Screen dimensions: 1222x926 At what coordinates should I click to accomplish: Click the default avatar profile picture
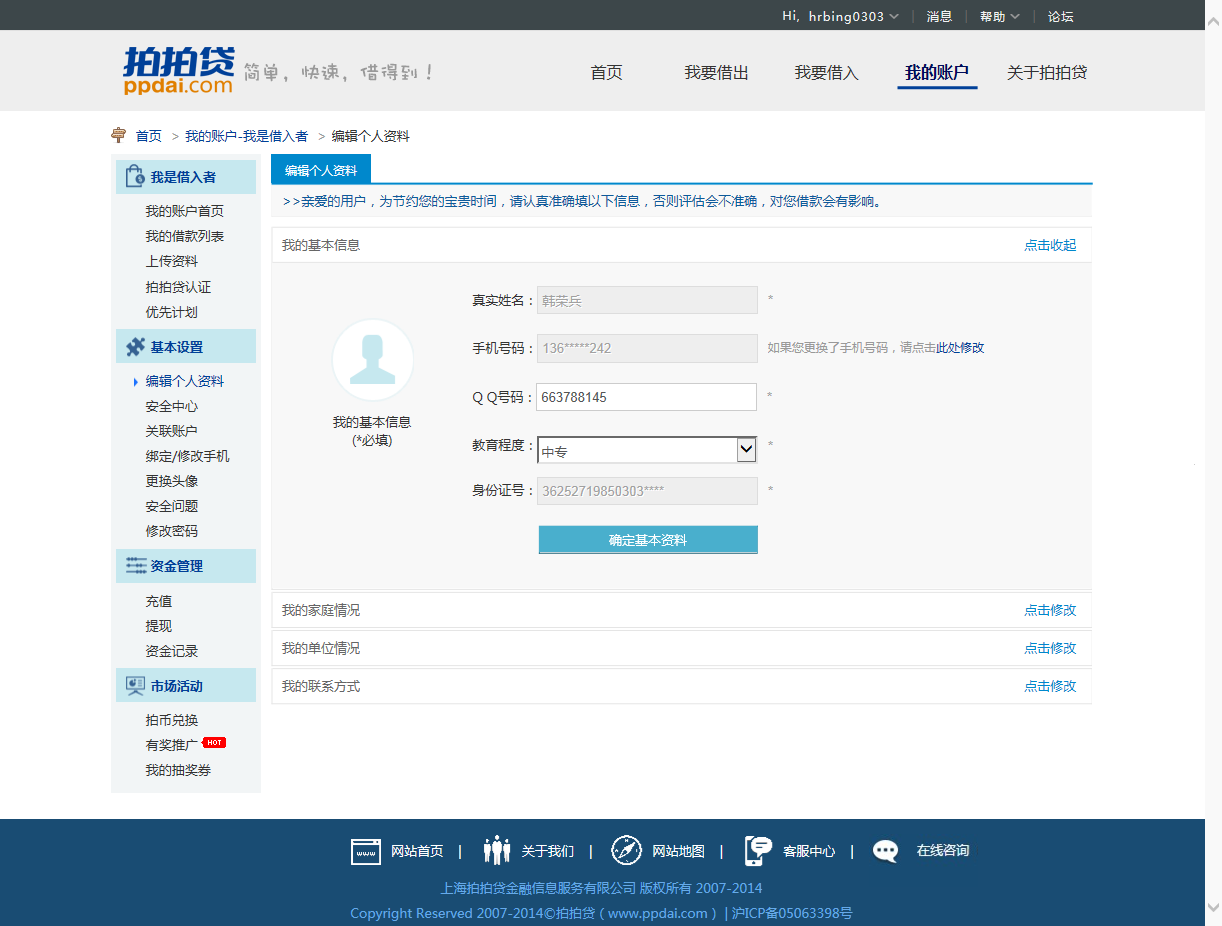point(372,360)
